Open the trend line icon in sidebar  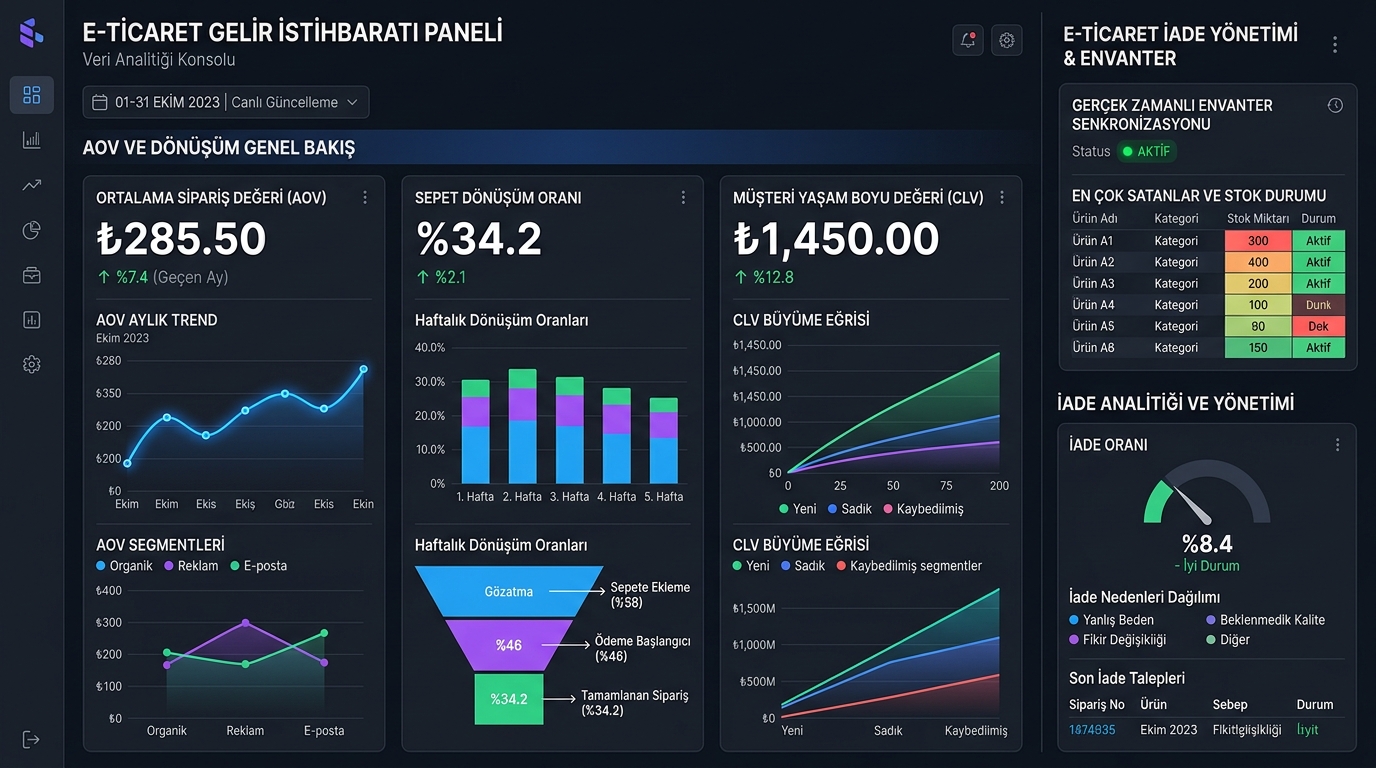[x=31, y=185]
